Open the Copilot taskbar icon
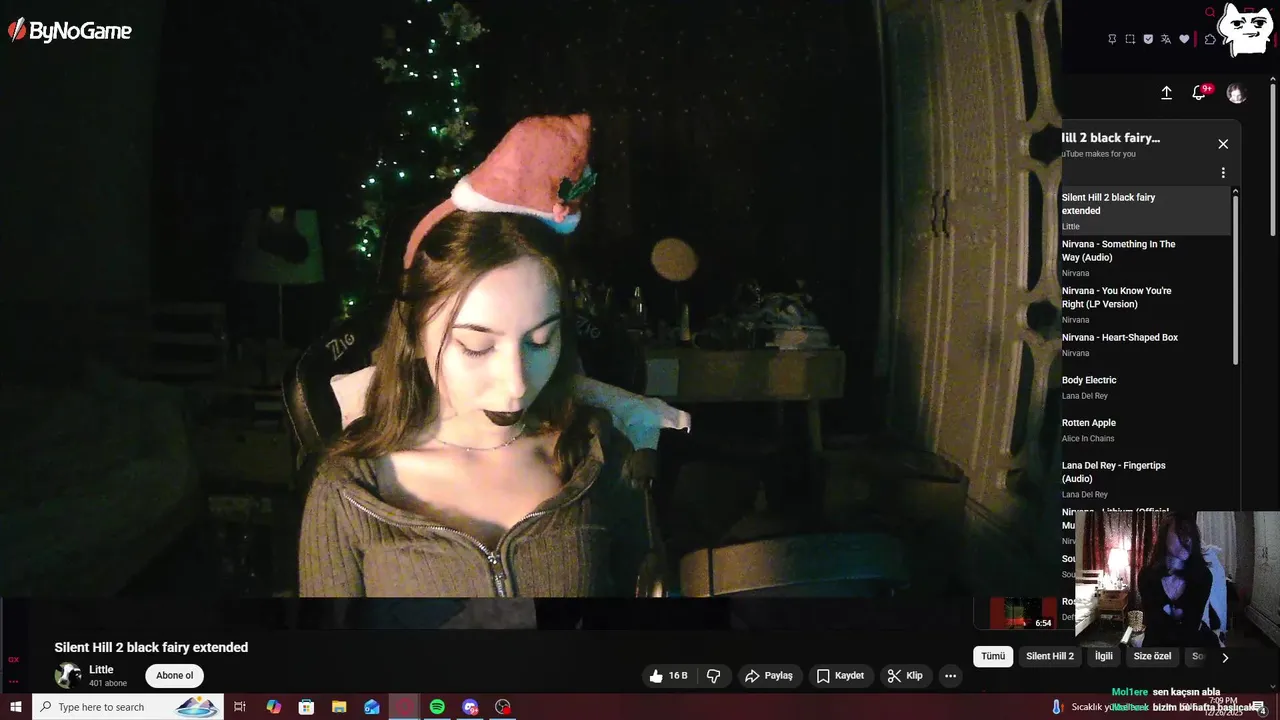Screen dimensions: 1280x720 (274, 707)
